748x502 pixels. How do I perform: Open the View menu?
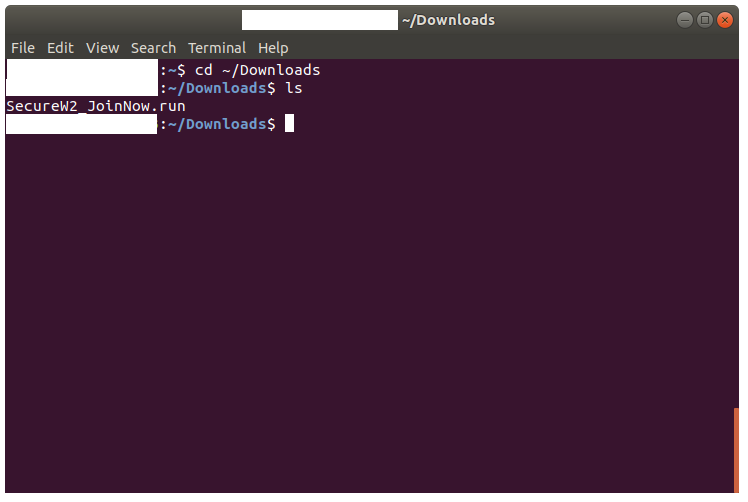point(102,48)
